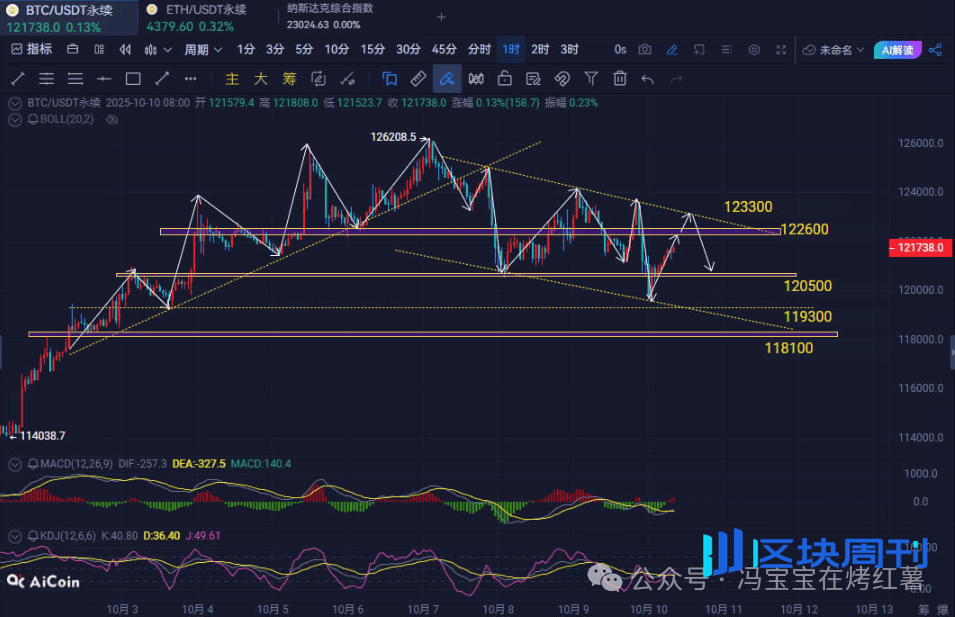Viewport: 955px width, 617px height.
Task: Collapse the MACD indicator panel chevron
Action: click(13, 464)
